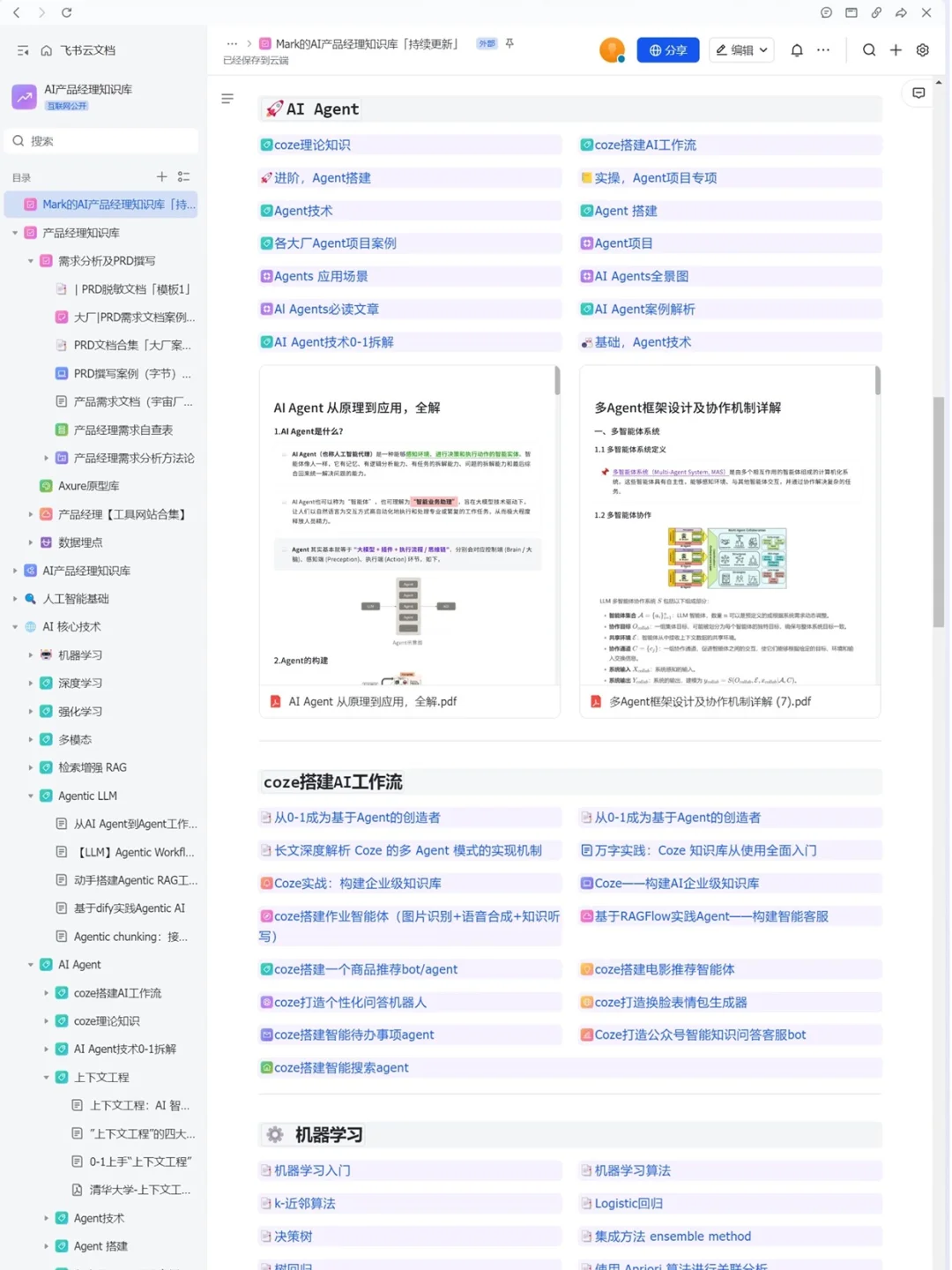The width and height of the screenshot is (952, 1270).
Task: Click the forward navigation arrow
Action: (41, 12)
